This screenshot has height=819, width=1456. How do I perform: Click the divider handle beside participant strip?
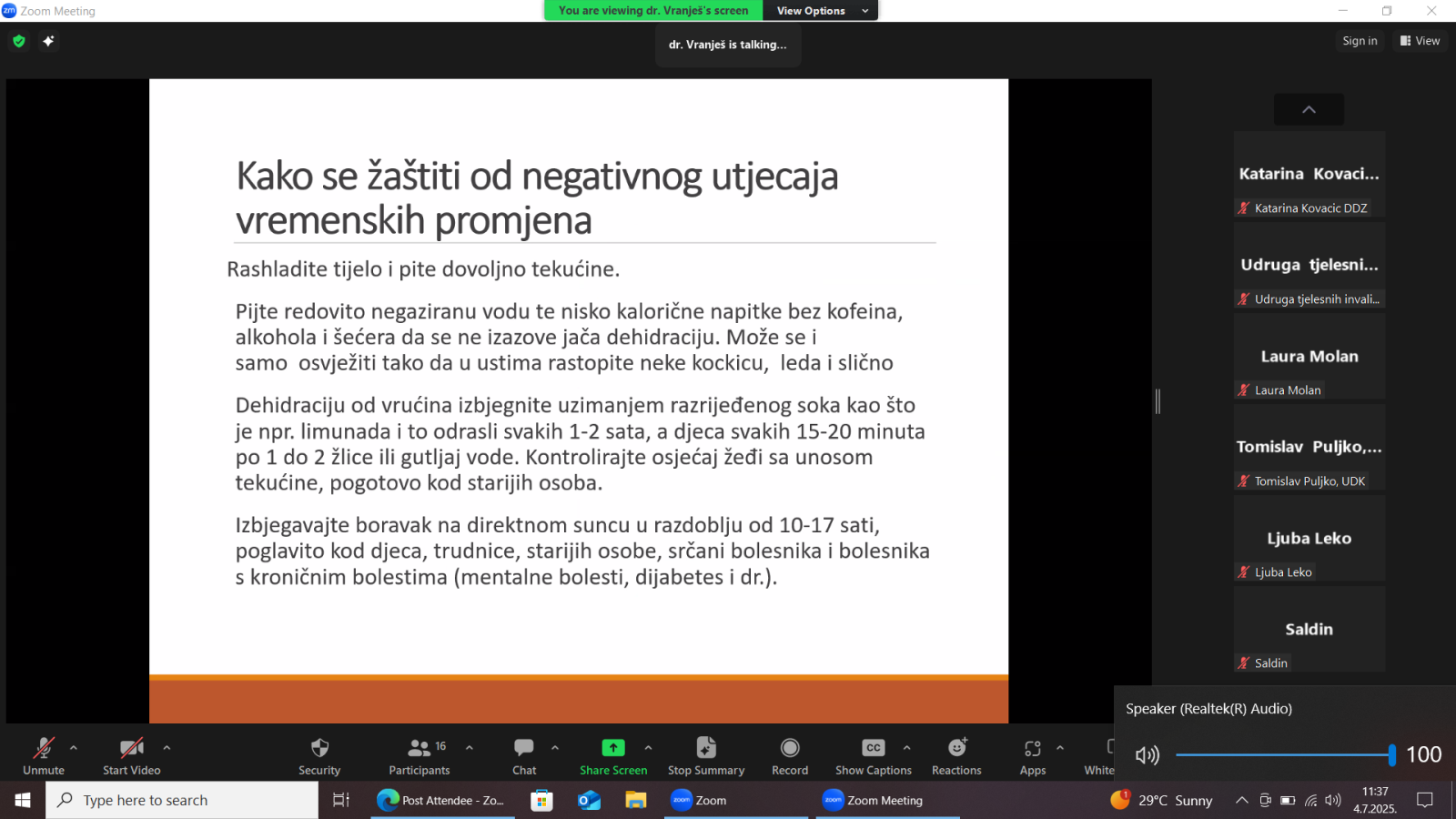click(1158, 401)
